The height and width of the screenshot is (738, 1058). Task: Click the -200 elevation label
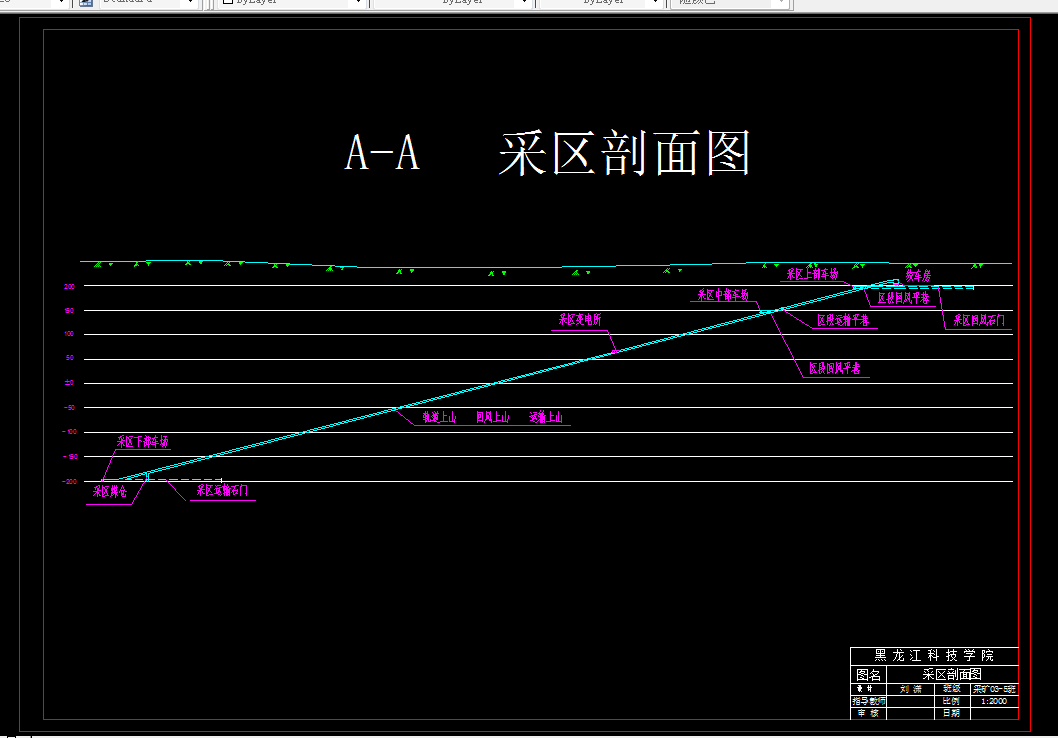[69, 482]
